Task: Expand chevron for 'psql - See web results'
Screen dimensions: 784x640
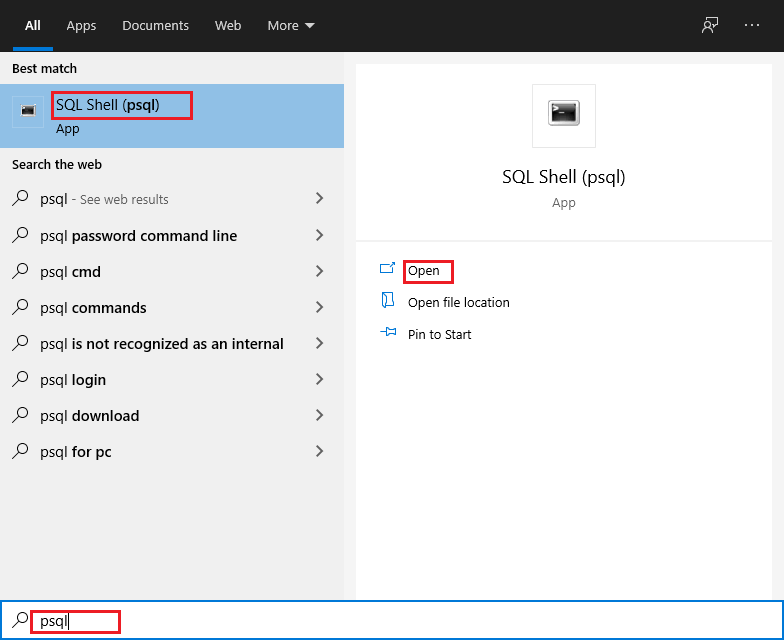Action: pyautogui.click(x=320, y=198)
